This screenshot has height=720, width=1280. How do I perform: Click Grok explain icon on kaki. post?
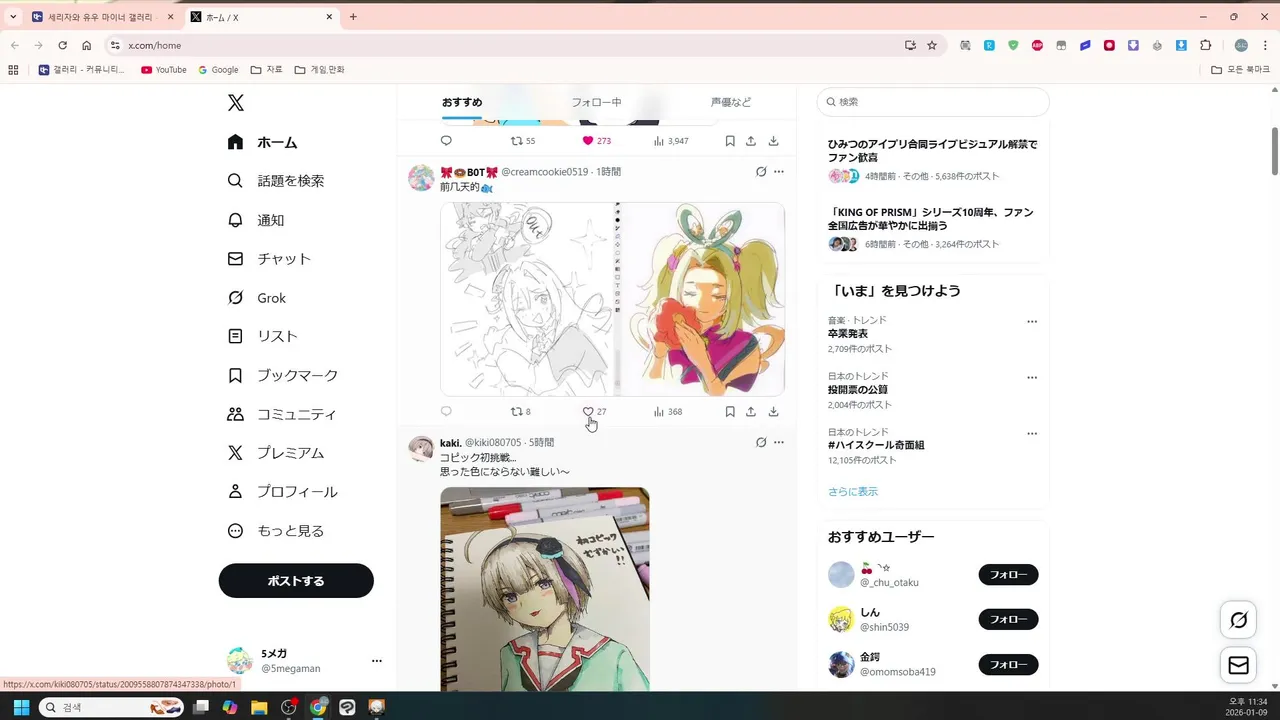click(x=761, y=442)
